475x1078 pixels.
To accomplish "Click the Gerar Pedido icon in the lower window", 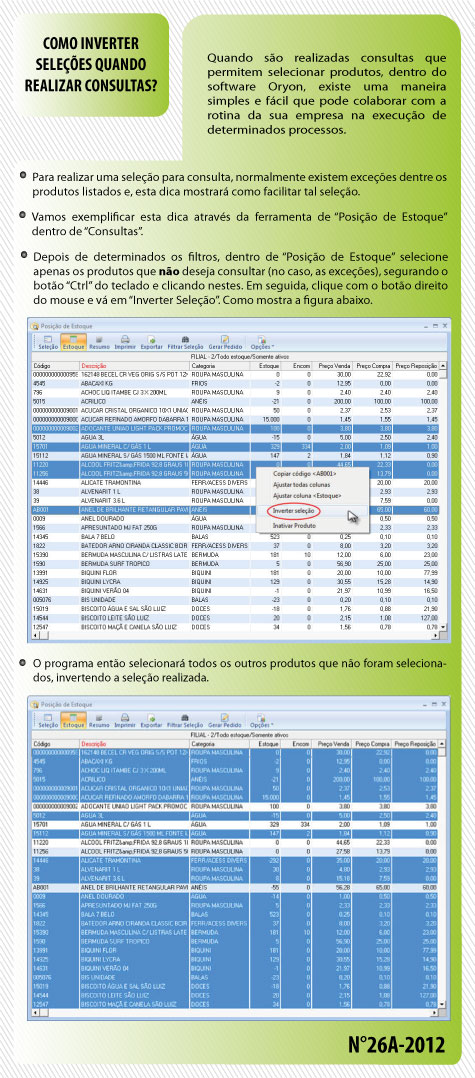I will tap(225, 720).
